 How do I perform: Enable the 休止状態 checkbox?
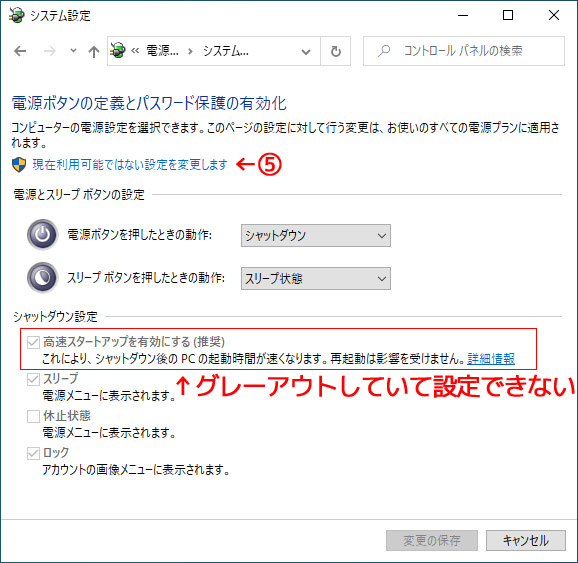33,416
